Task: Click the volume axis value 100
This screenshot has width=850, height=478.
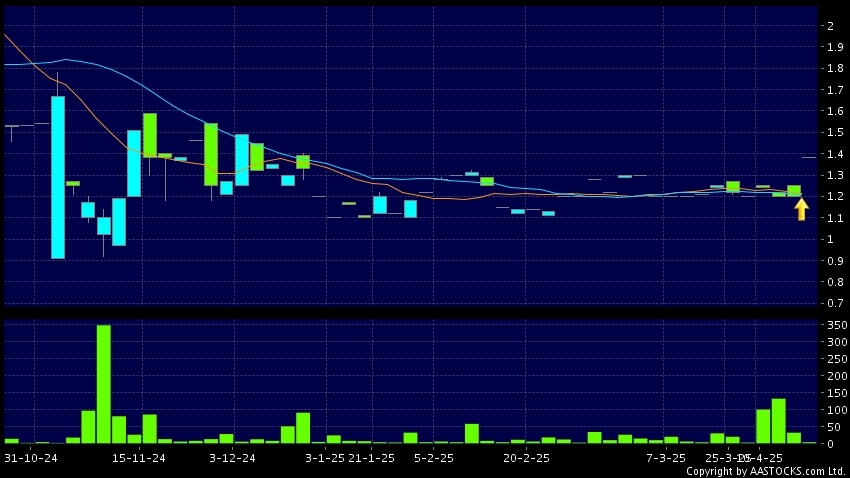Action: pyautogui.click(x=837, y=410)
